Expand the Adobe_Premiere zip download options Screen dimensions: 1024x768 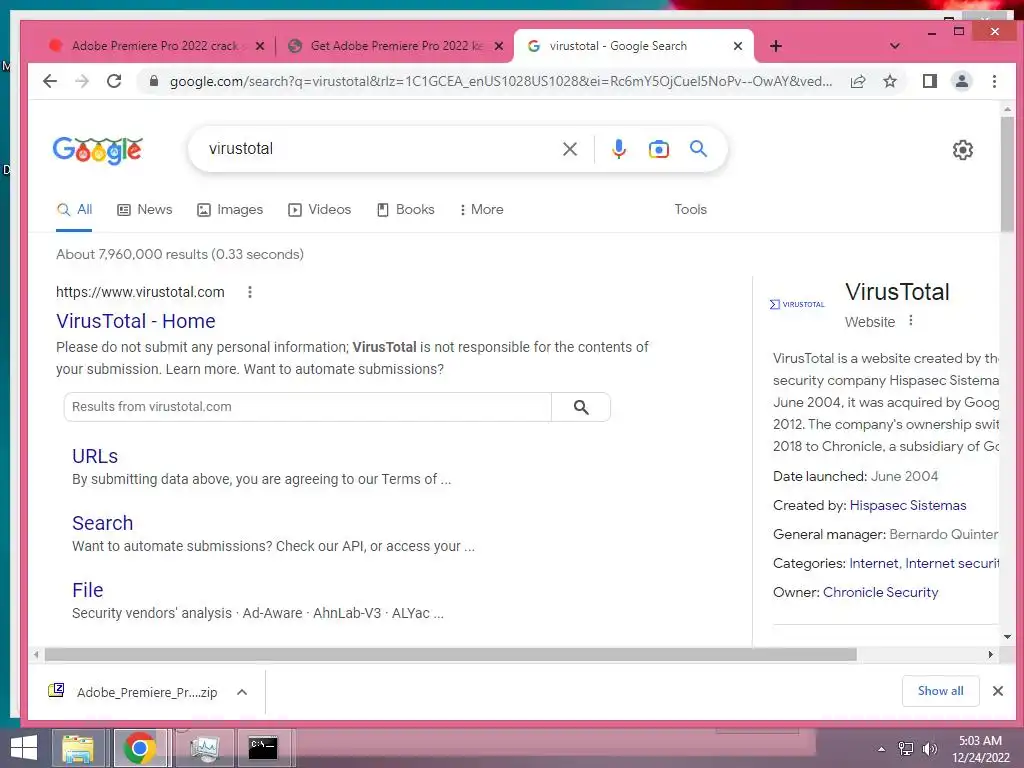point(242,692)
